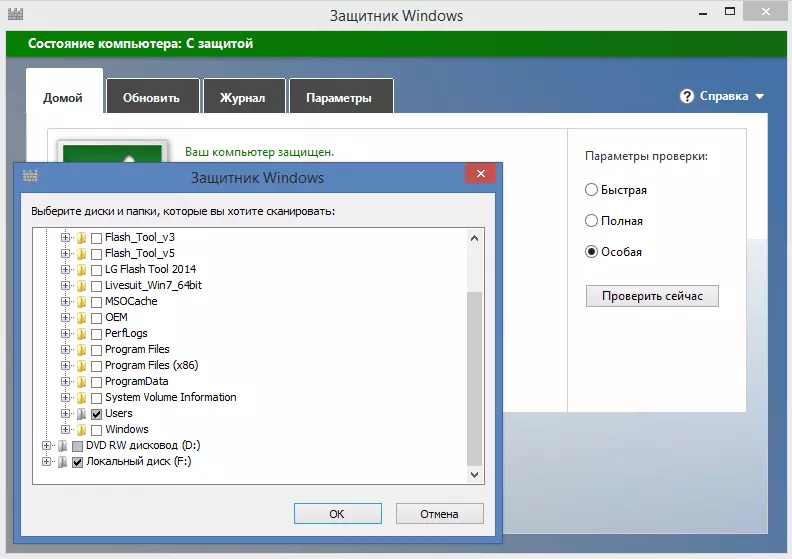Select the System Volume Information tree row
792x559 pixels.
[170, 397]
